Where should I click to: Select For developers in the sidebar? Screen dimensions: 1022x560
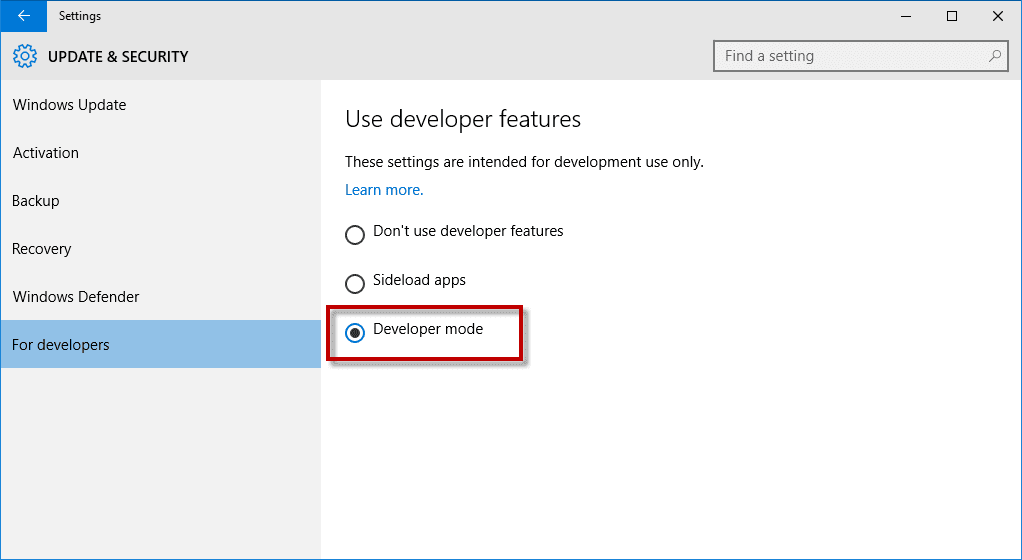[x=61, y=345]
